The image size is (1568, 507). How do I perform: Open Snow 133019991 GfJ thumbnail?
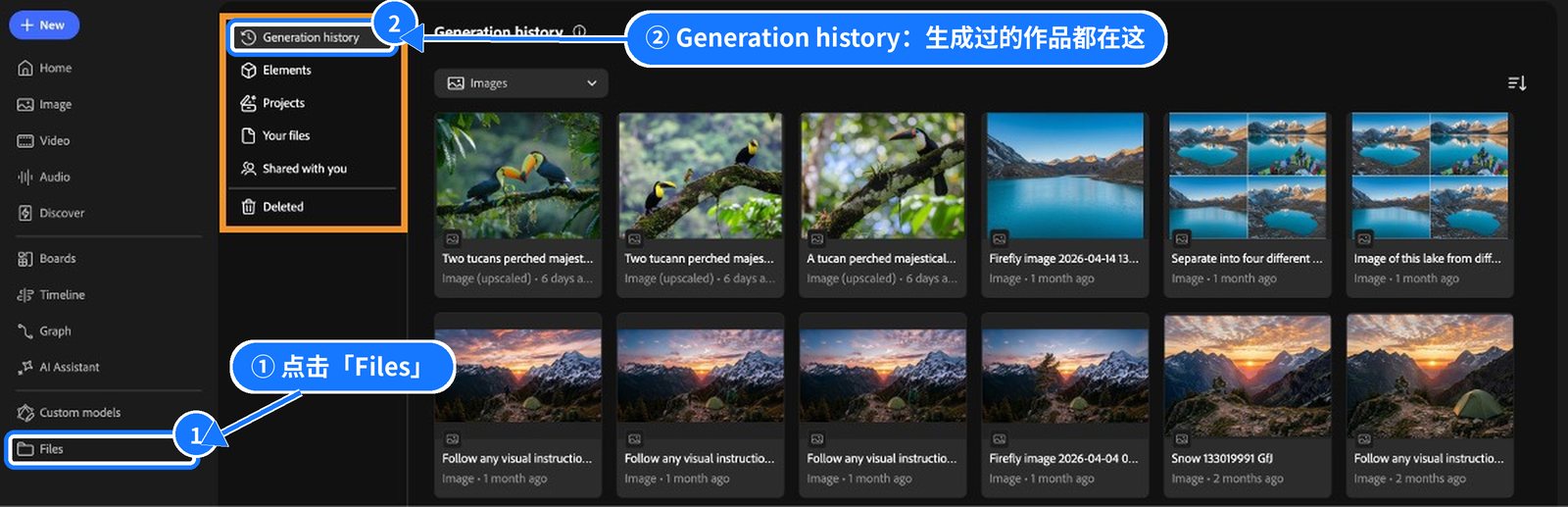(1247, 377)
